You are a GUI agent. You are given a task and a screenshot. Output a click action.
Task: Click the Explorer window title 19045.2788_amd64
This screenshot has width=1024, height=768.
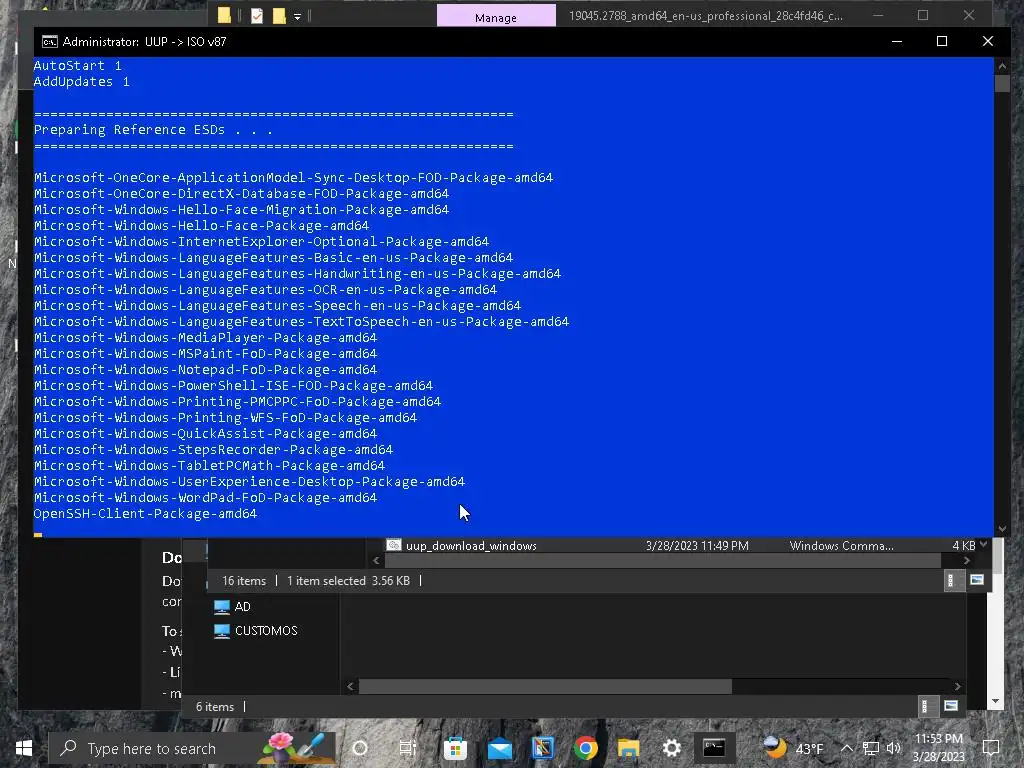(x=706, y=16)
